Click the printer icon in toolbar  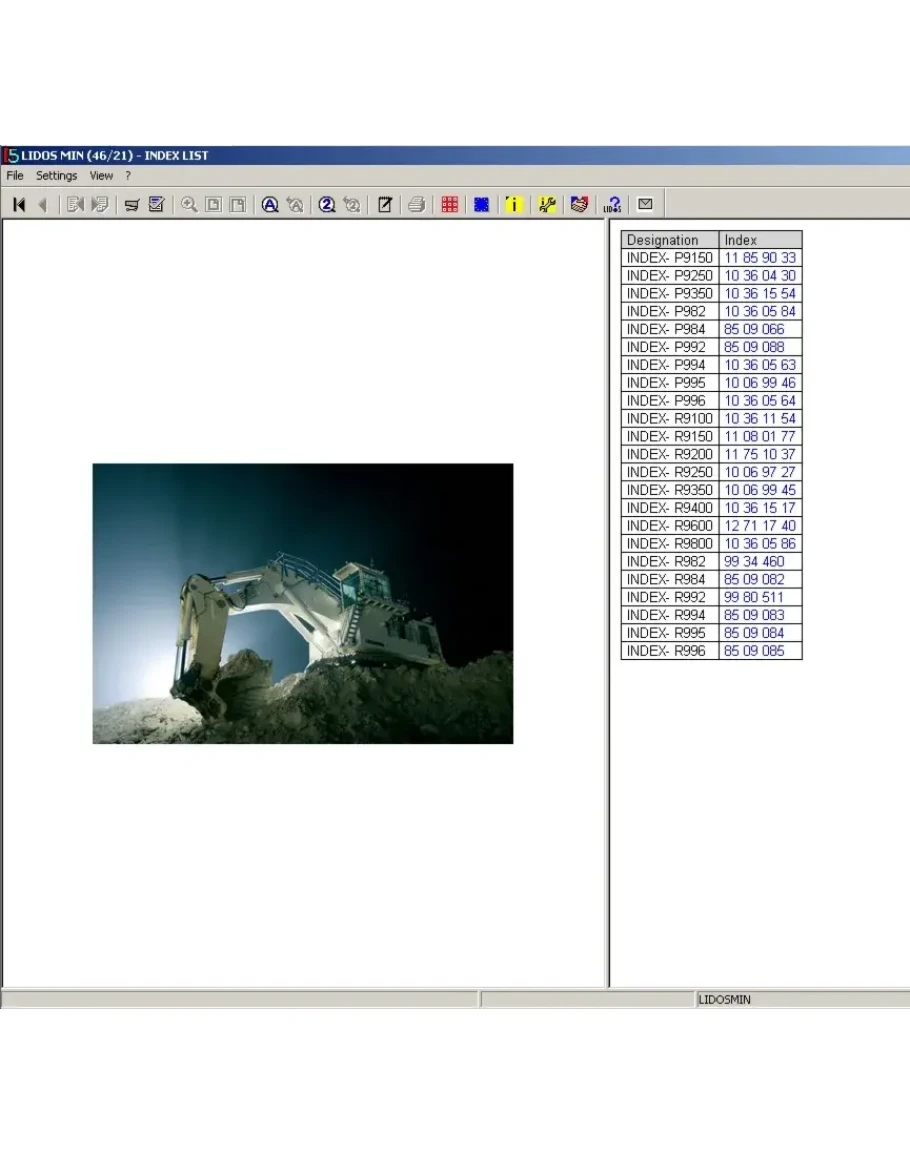click(416, 205)
